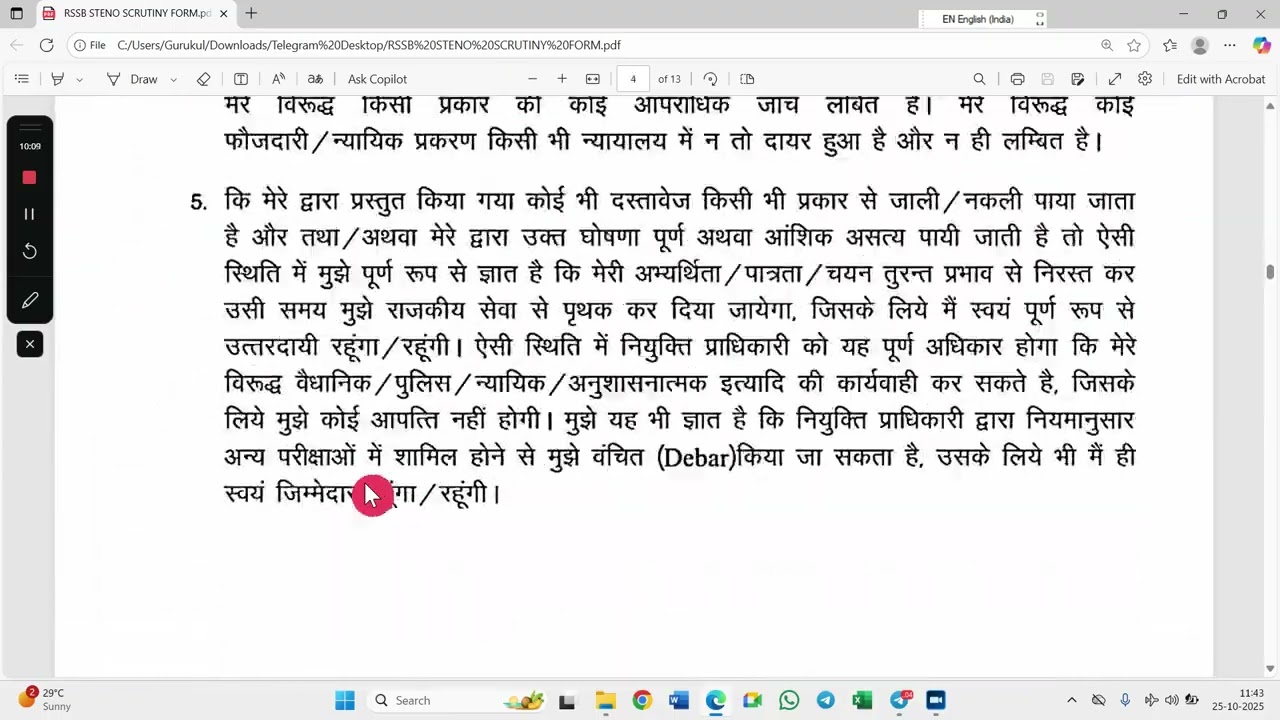This screenshot has height=720, width=1280.
Task: Click the address bar zoom icon
Action: (1107, 45)
